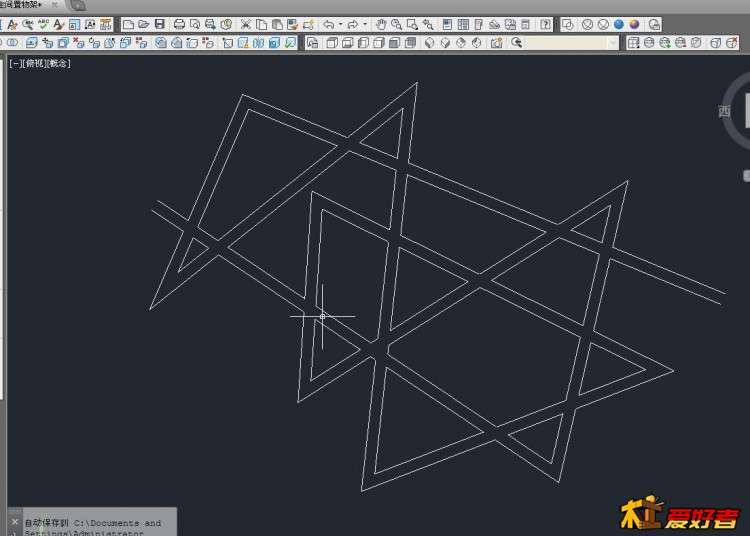Return to Zoom Previous view
This screenshot has width=750, height=536.
click(428, 24)
